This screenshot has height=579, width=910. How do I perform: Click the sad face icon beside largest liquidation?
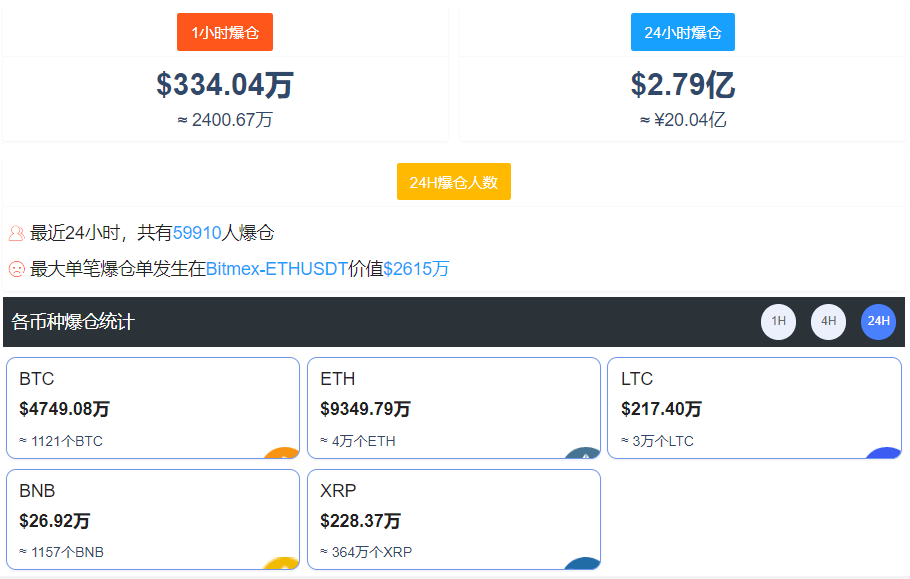tap(16, 269)
